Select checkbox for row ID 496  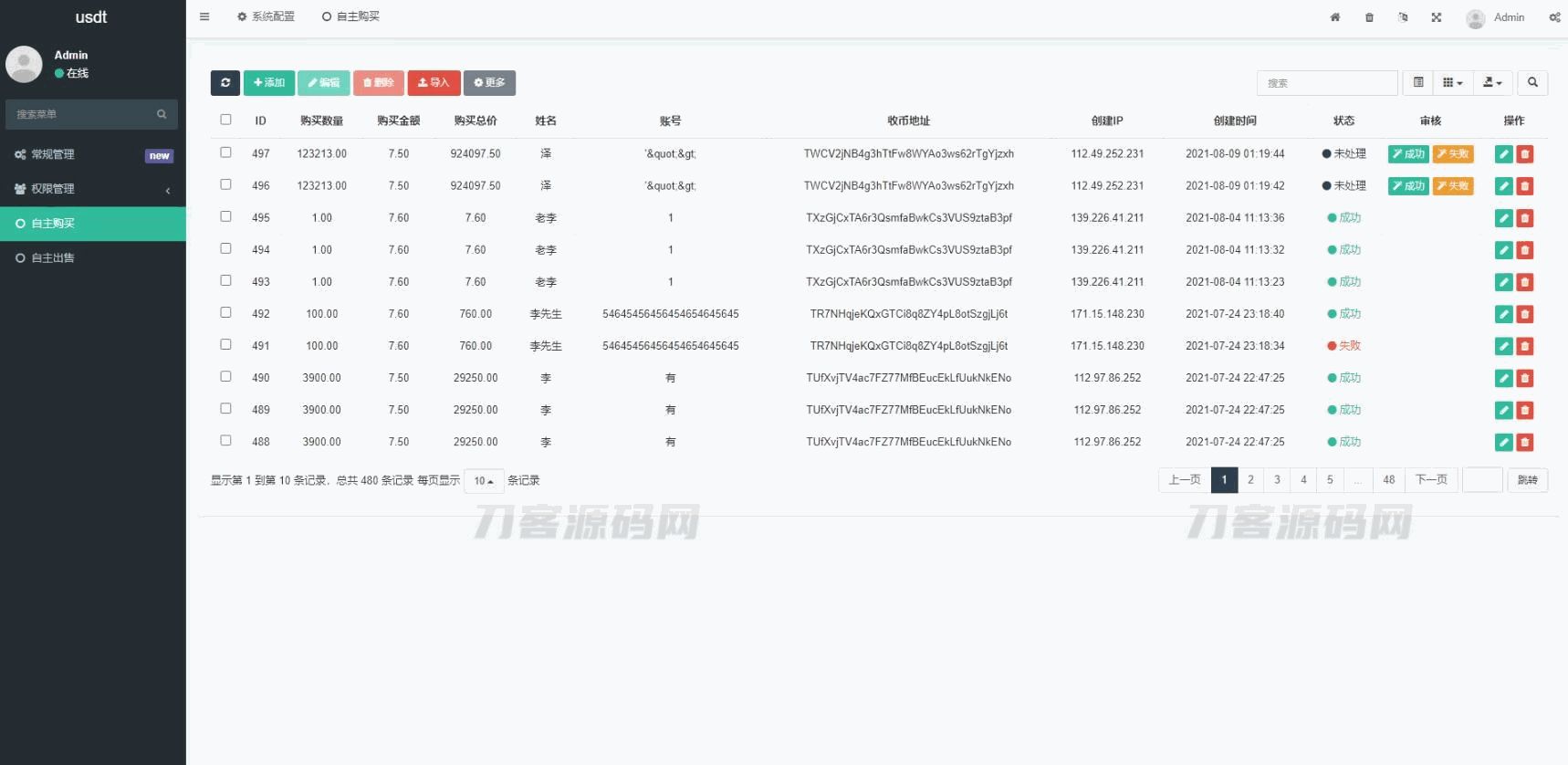pyautogui.click(x=225, y=184)
